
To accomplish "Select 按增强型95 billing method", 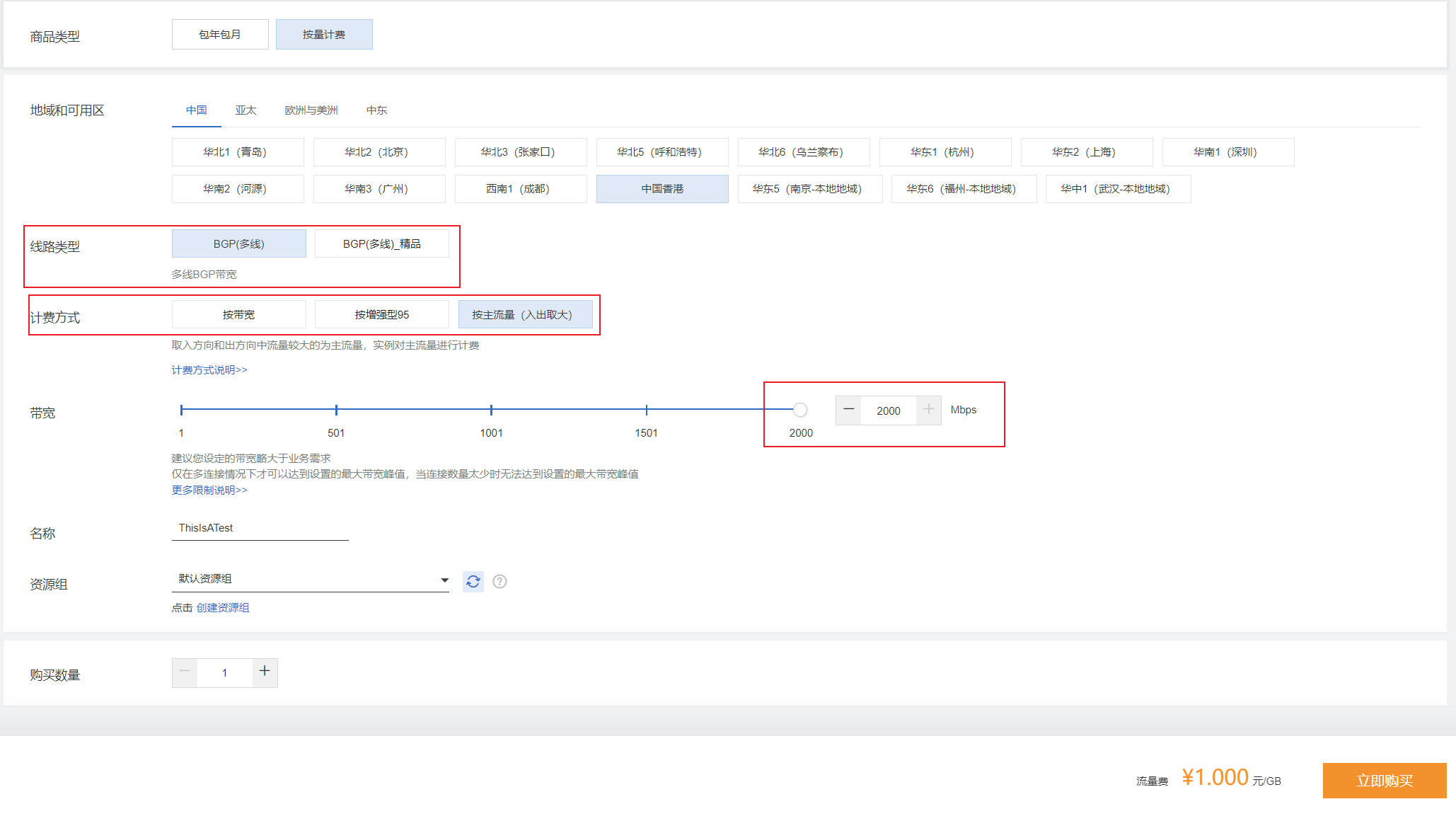I will tap(382, 314).
